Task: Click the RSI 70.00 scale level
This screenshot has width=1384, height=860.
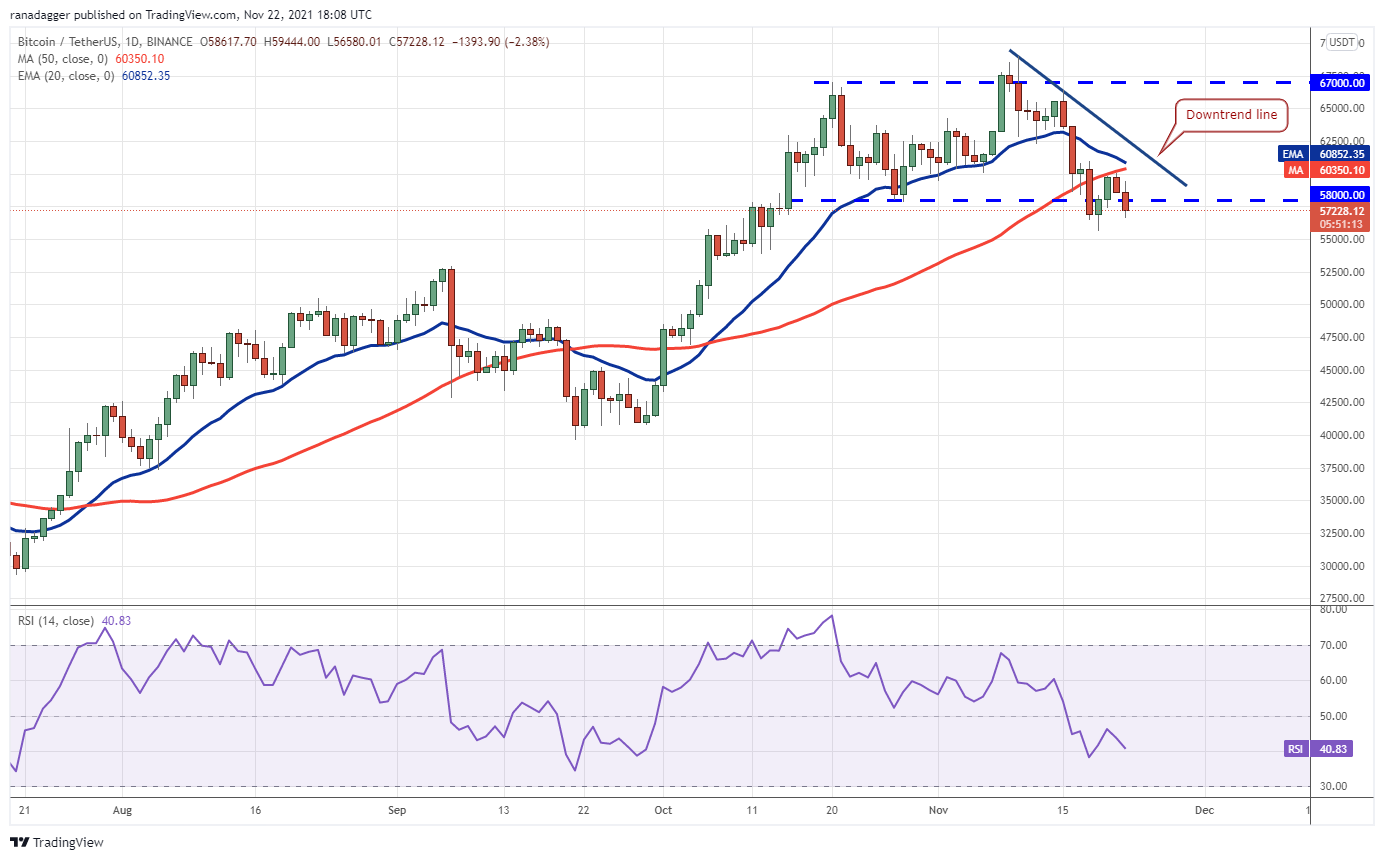Action: 1330,645
